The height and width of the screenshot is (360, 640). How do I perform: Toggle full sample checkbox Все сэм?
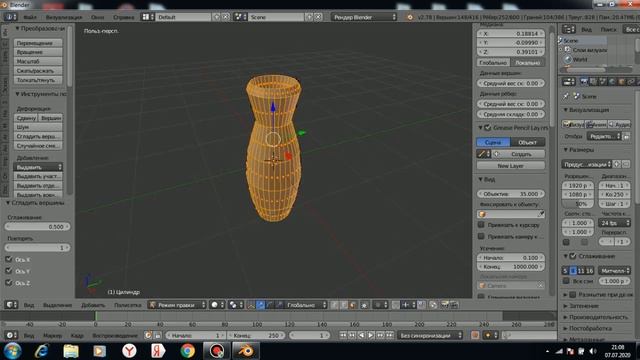[566, 281]
